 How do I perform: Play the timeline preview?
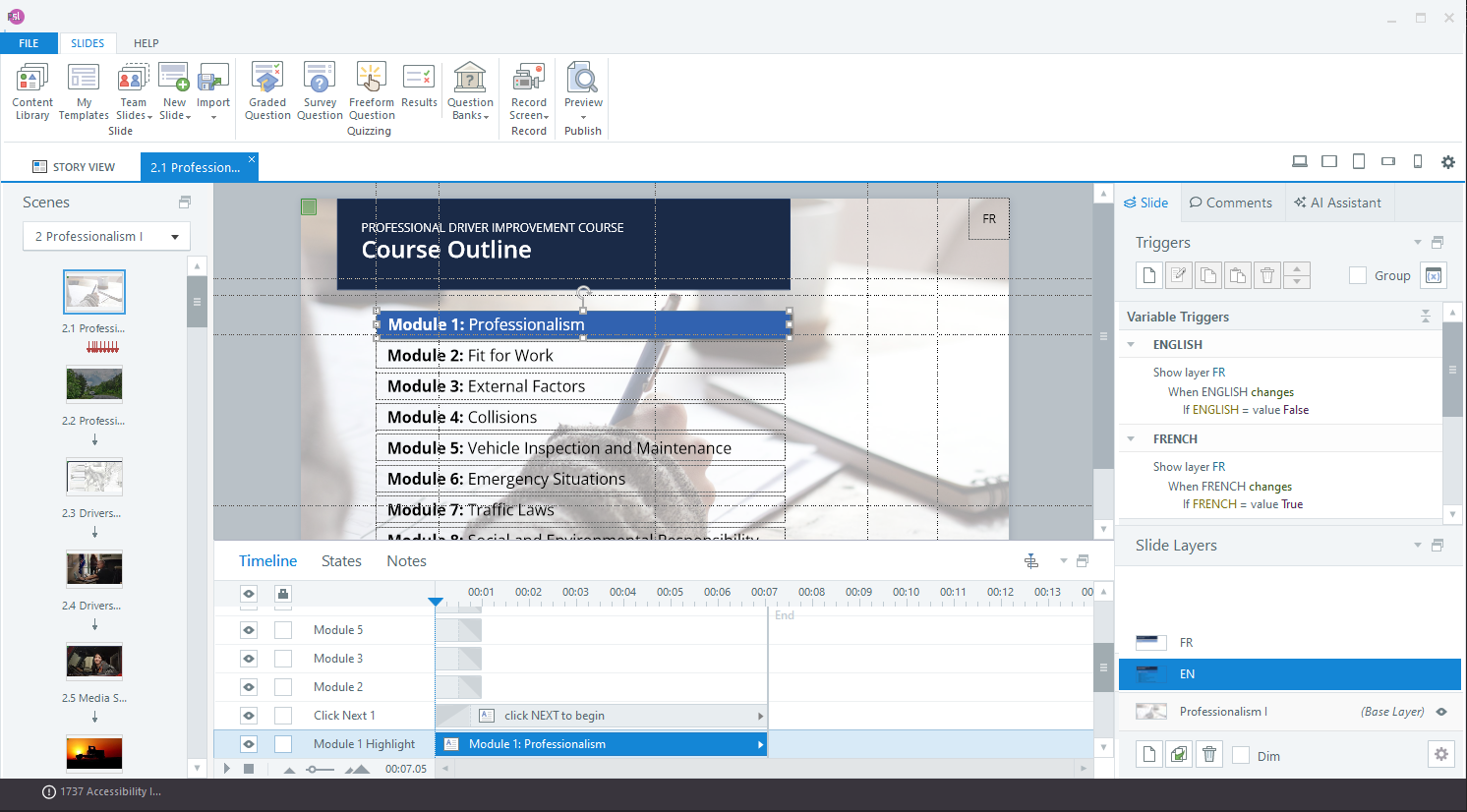coord(227,769)
